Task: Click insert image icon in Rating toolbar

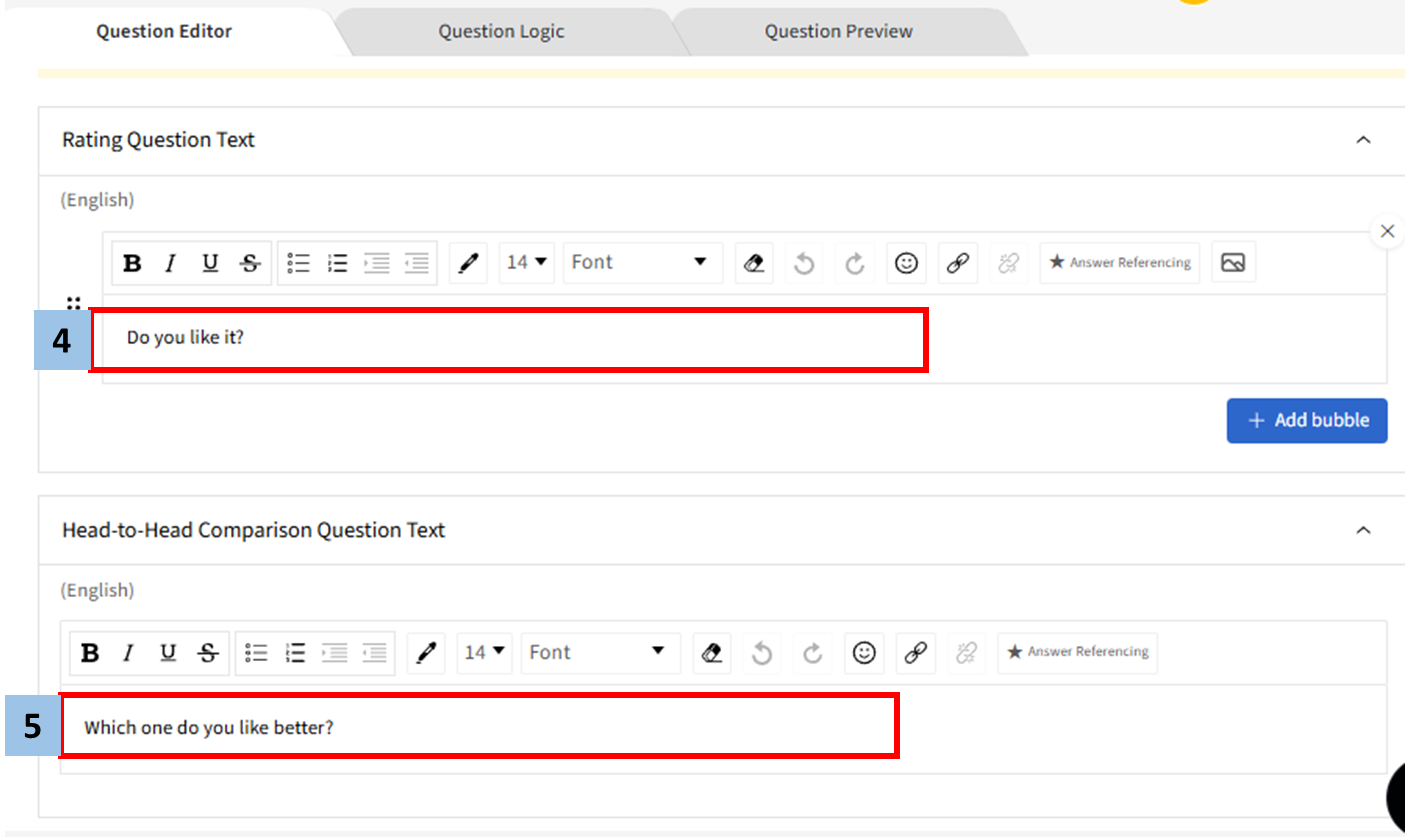Action: point(1233,263)
